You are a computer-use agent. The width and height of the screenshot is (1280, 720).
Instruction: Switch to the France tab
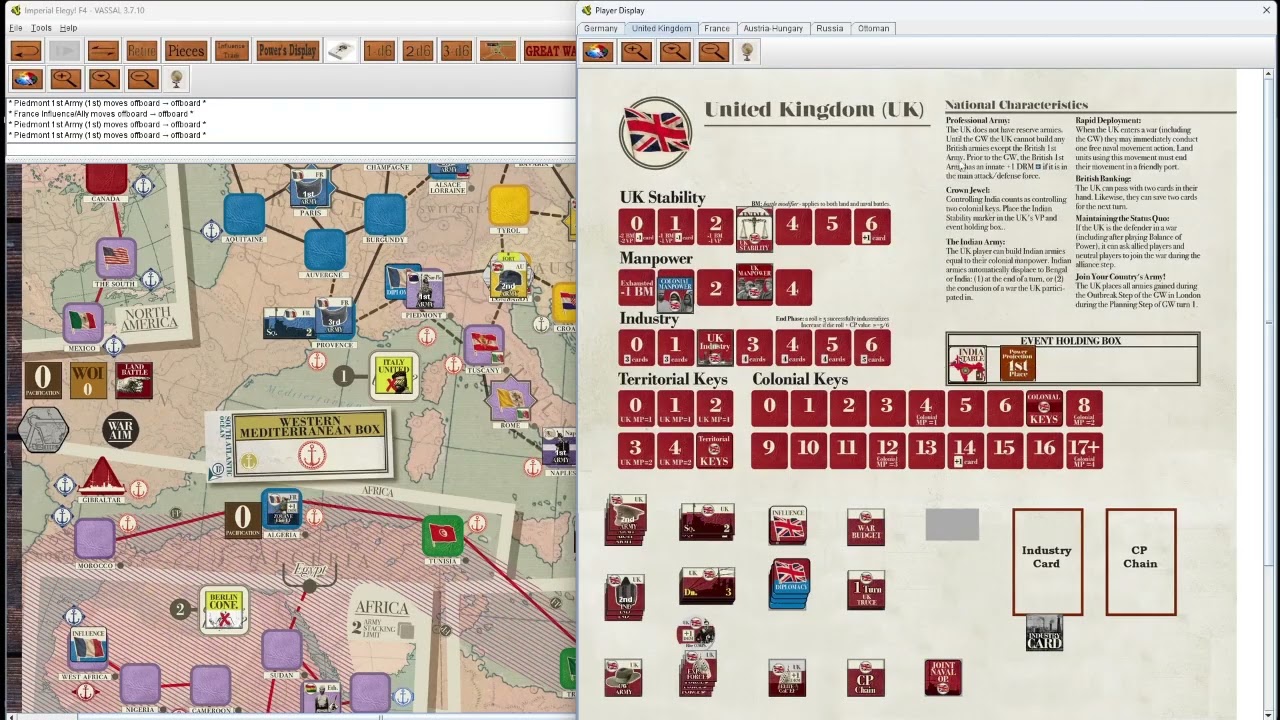(x=717, y=28)
